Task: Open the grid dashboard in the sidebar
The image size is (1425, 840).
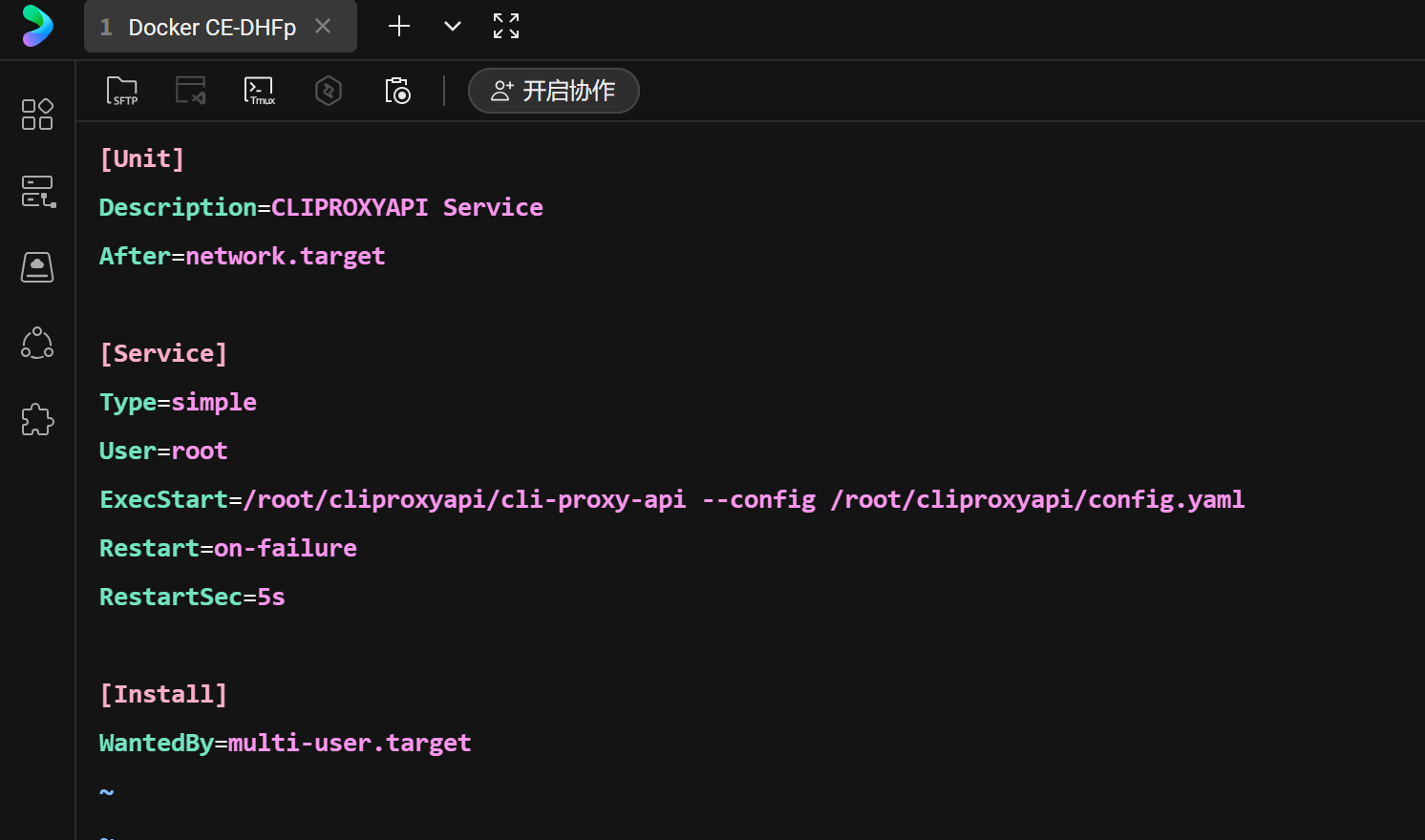Action: pyautogui.click(x=37, y=115)
